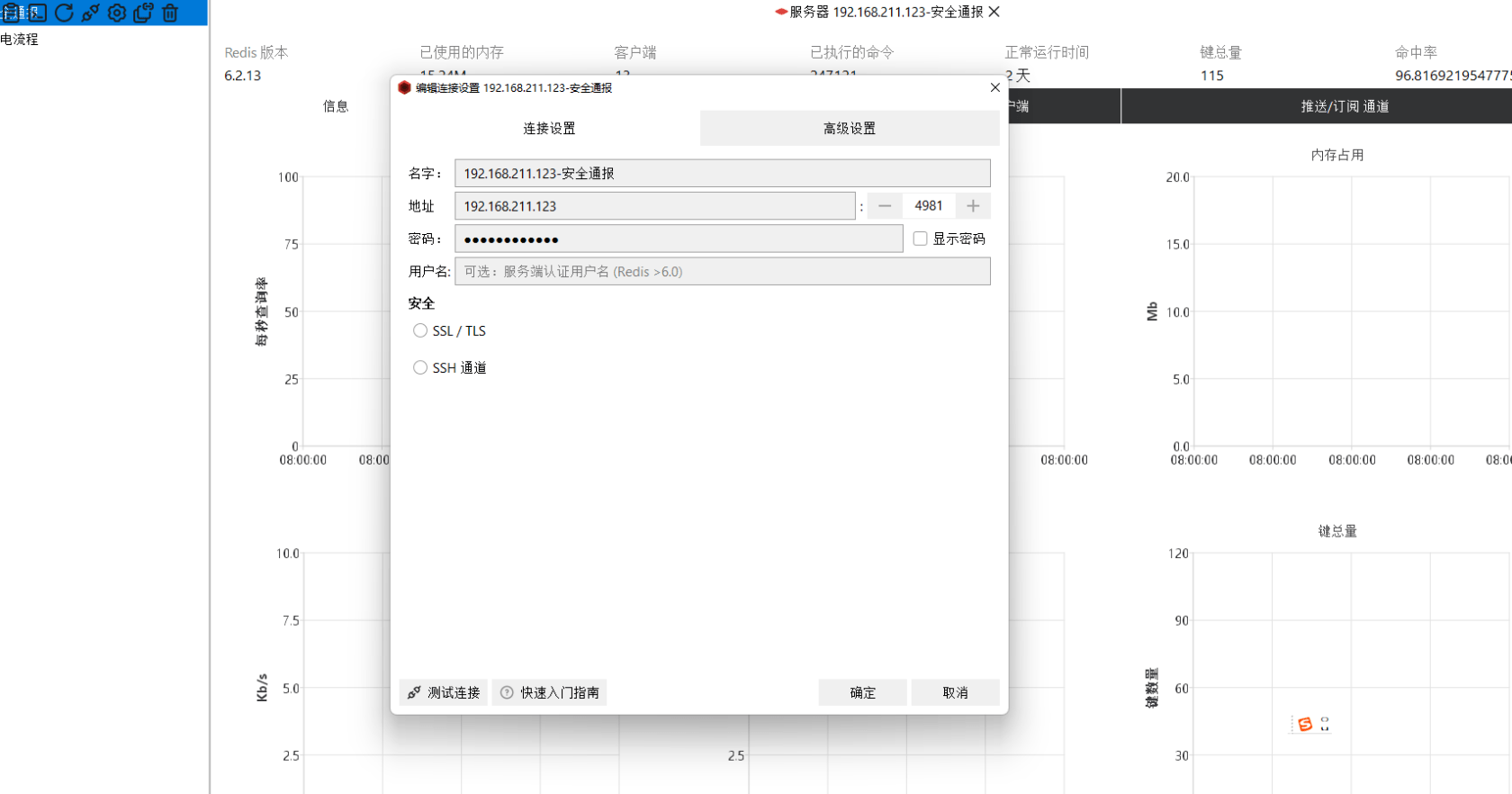Screen dimensions: 1512x794
Task: Open the 推送/订阅 通道 tab in the background
Action: coord(1345,106)
